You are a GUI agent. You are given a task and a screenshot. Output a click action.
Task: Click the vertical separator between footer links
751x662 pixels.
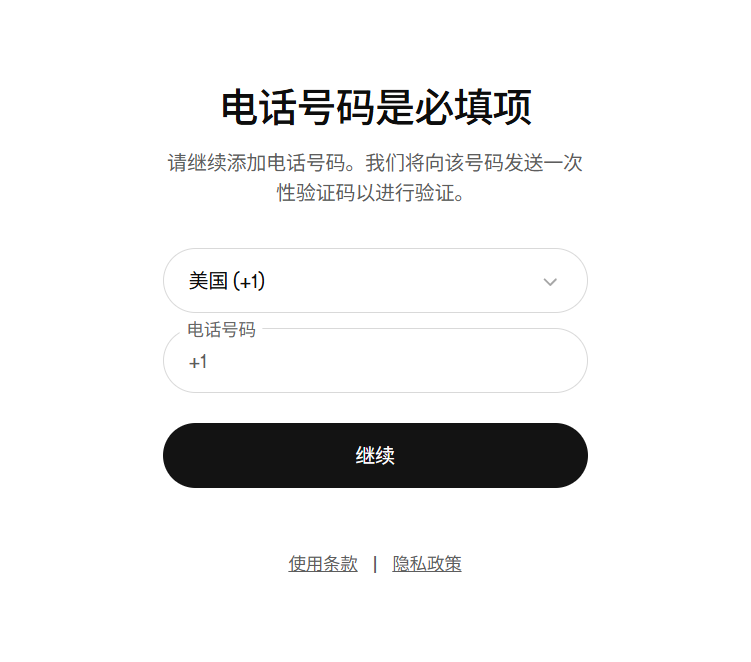375,564
